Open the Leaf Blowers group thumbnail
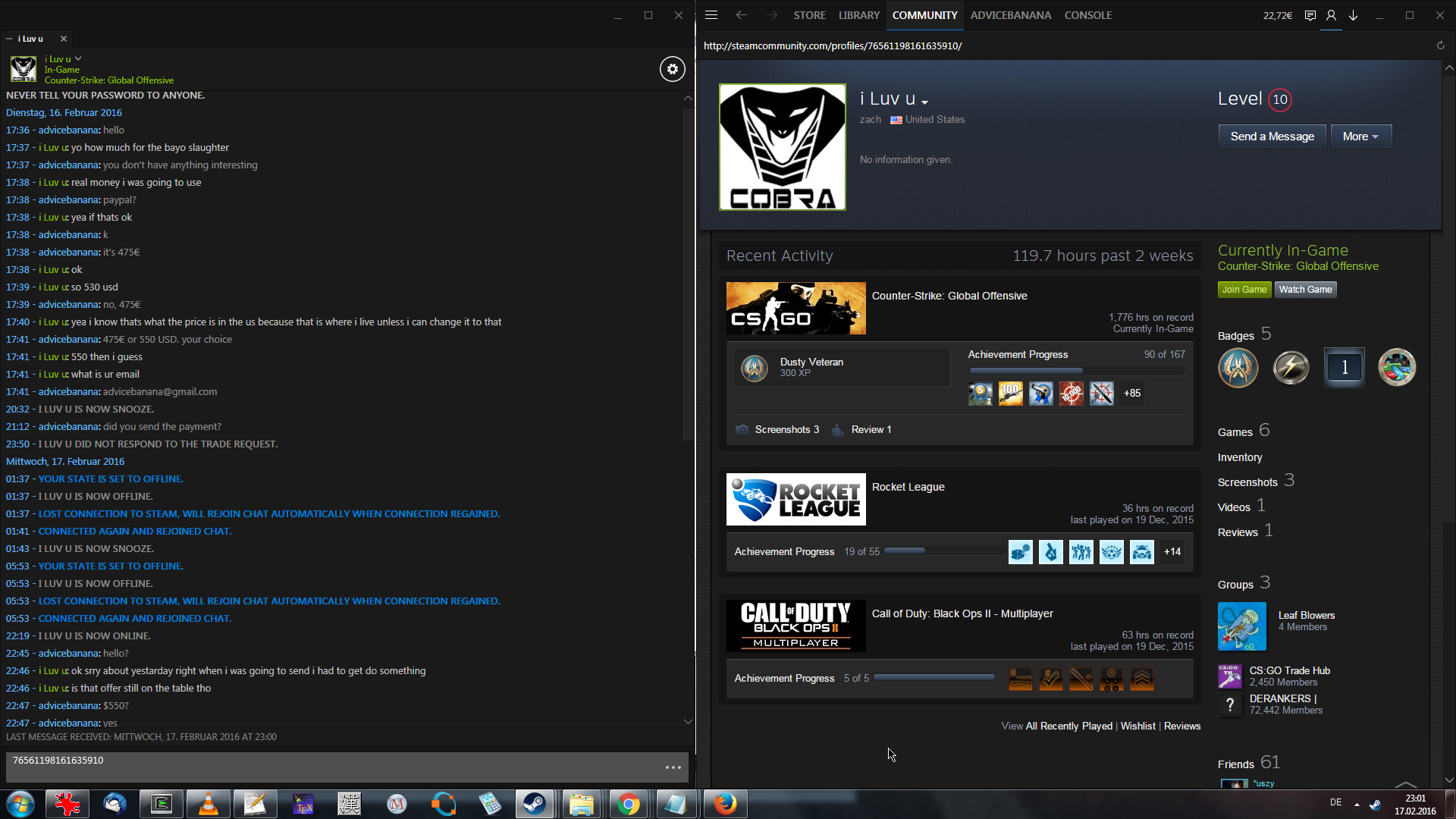This screenshot has width=1456, height=819. [1241, 626]
